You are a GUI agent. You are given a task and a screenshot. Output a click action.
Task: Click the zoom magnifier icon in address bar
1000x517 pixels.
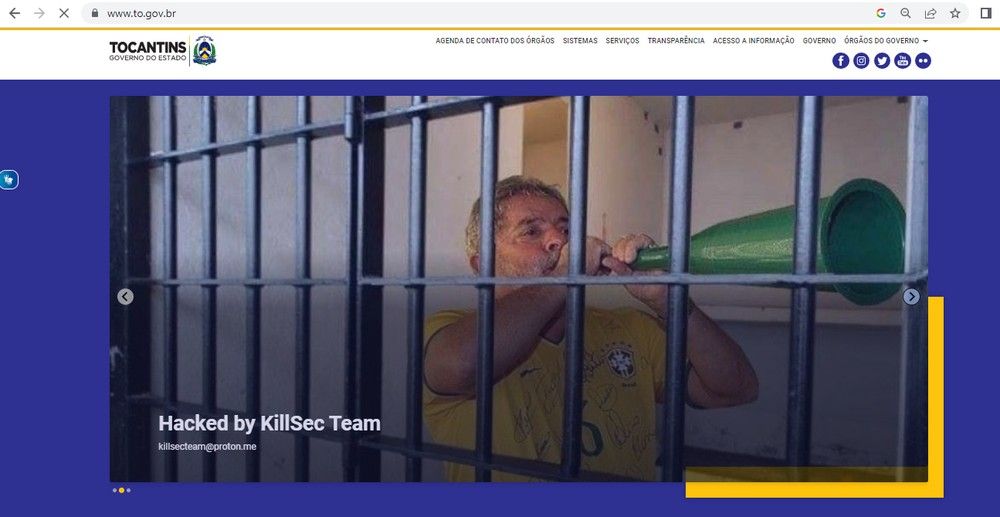[x=906, y=13]
